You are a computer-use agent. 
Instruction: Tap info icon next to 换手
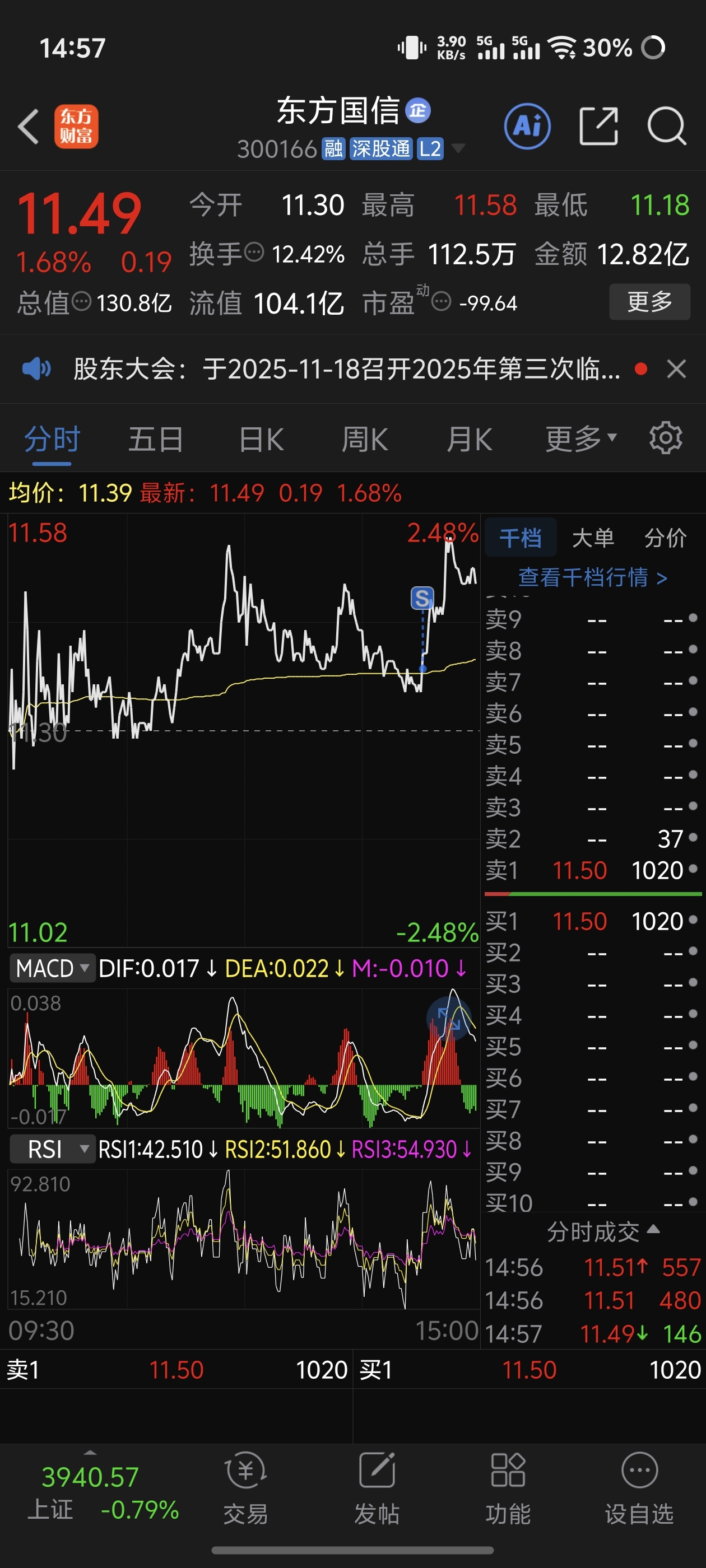coord(254,251)
